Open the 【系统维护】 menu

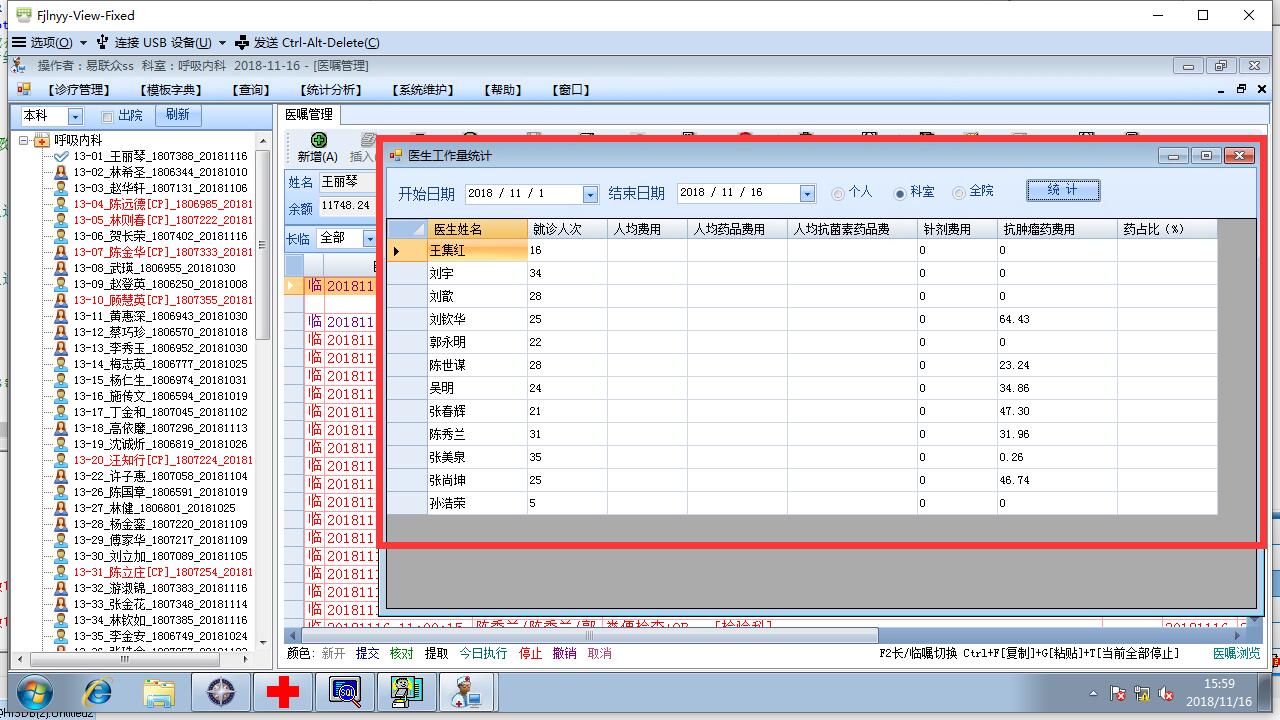click(x=423, y=90)
